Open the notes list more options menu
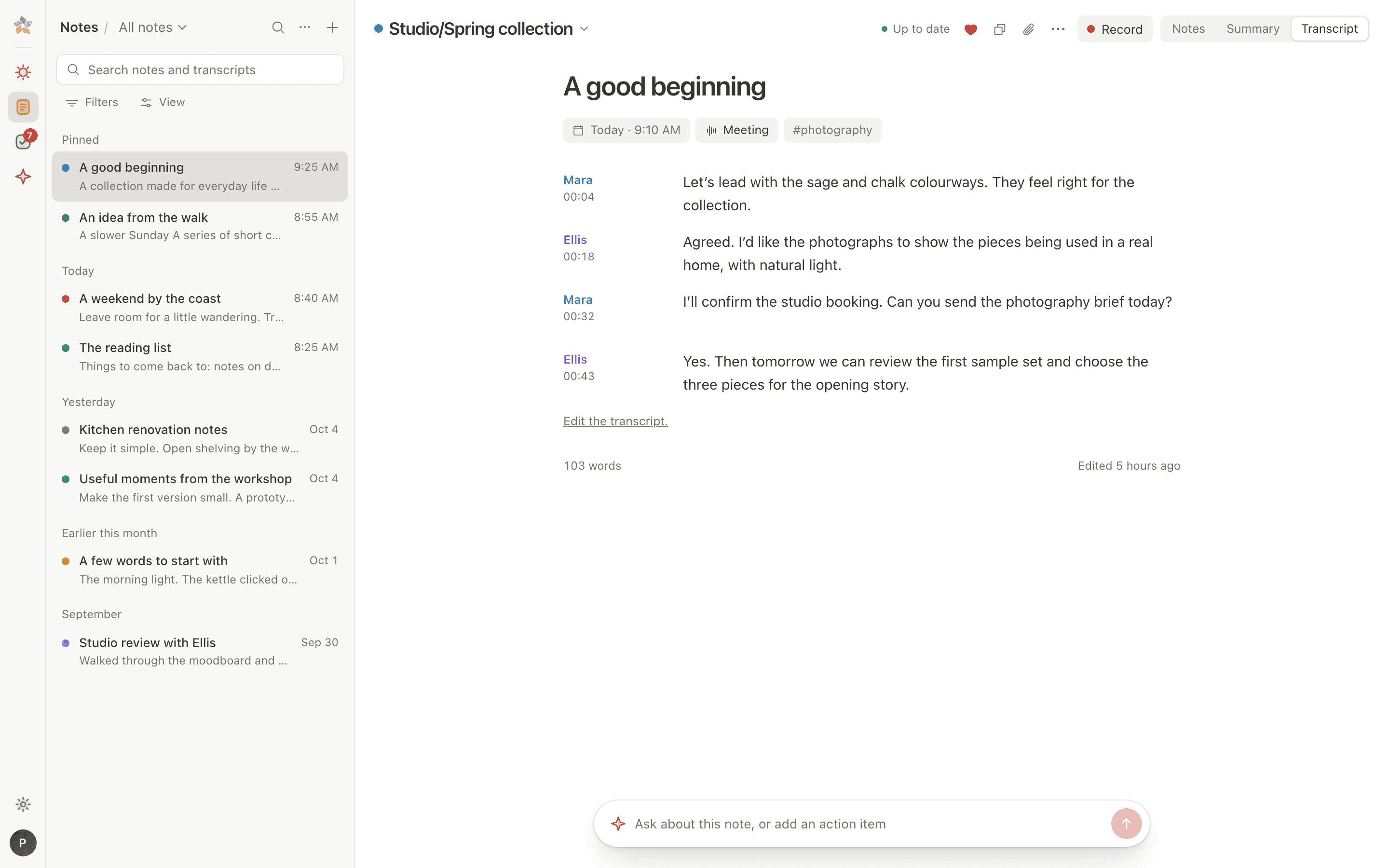The image size is (1389, 868). 305,27
